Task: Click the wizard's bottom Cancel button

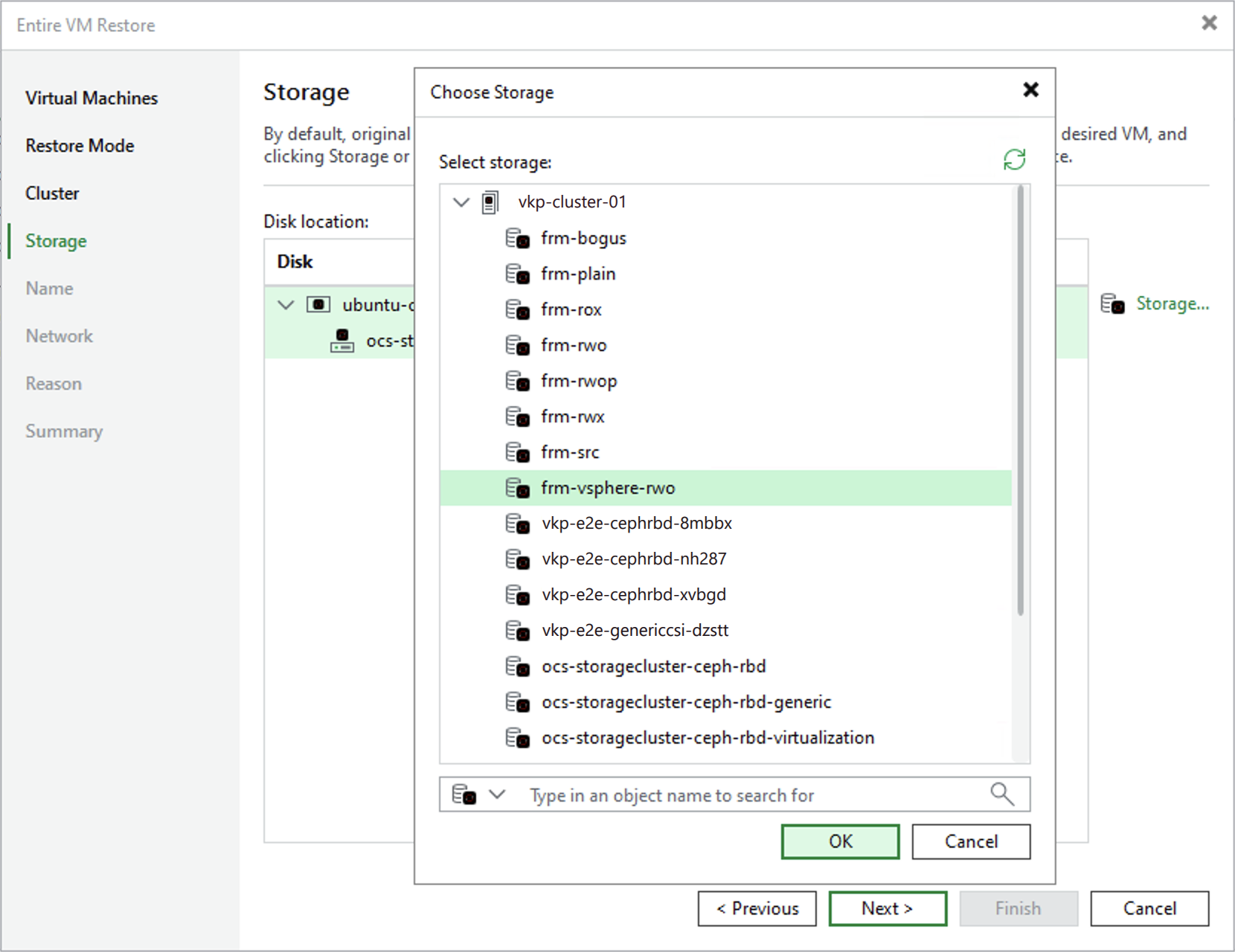Action: [1149, 908]
